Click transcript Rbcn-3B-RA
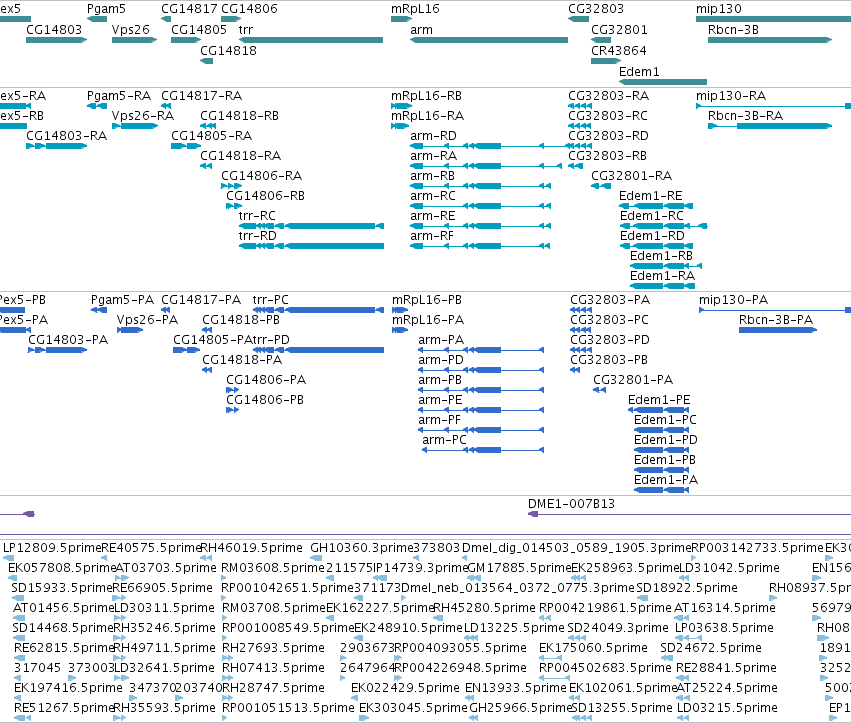This screenshot has height=723, width=851. coord(770,126)
